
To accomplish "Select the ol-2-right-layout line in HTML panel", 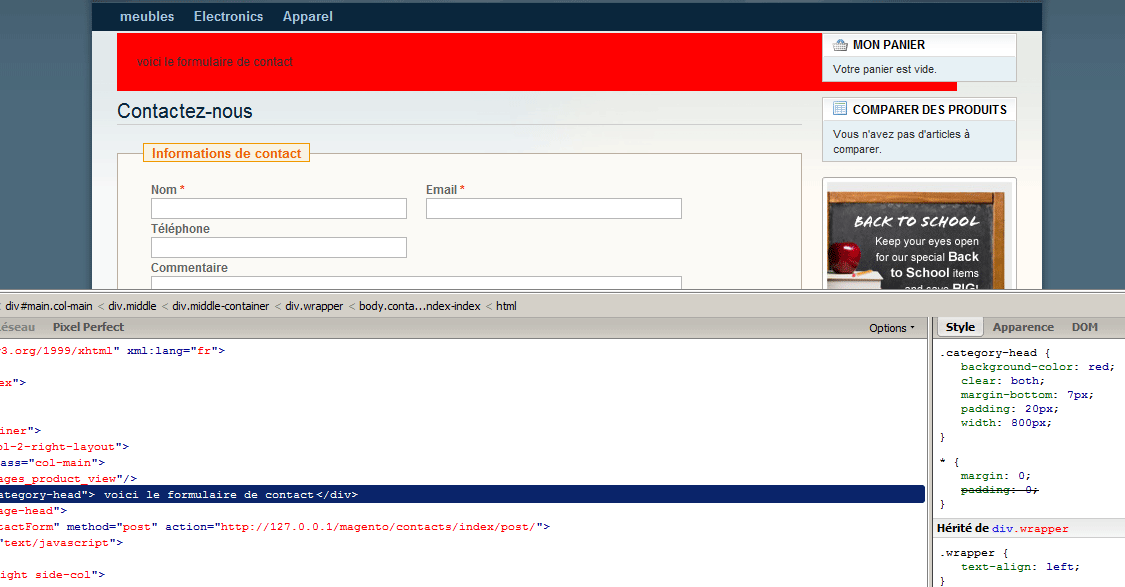I will [x=65, y=446].
